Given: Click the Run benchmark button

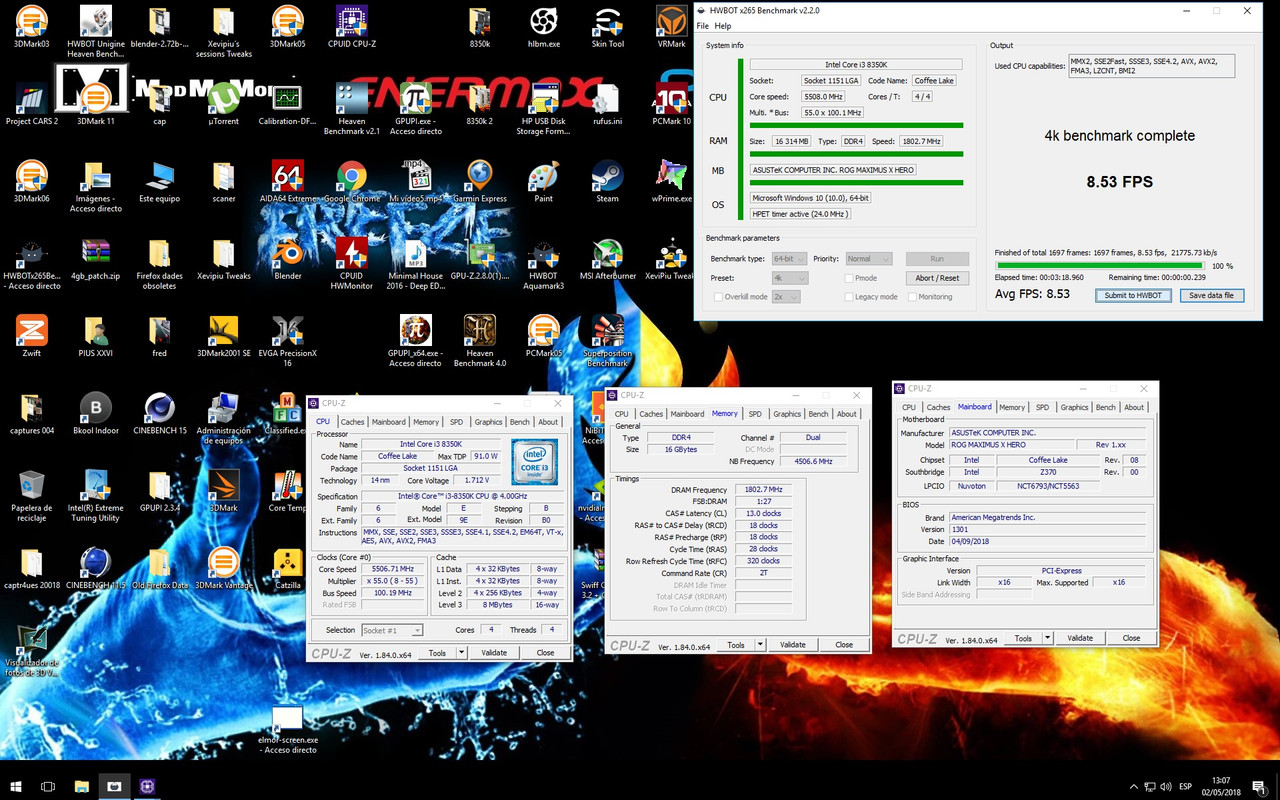Looking at the screenshot, I should tap(937, 259).
